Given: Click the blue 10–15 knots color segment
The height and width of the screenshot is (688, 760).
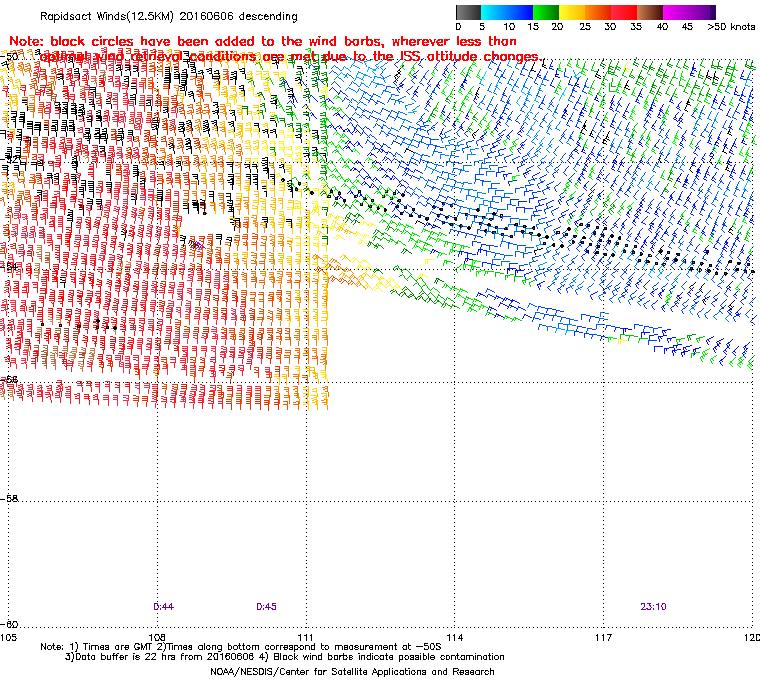Looking at the screenshot, I should tap(520, 12).
